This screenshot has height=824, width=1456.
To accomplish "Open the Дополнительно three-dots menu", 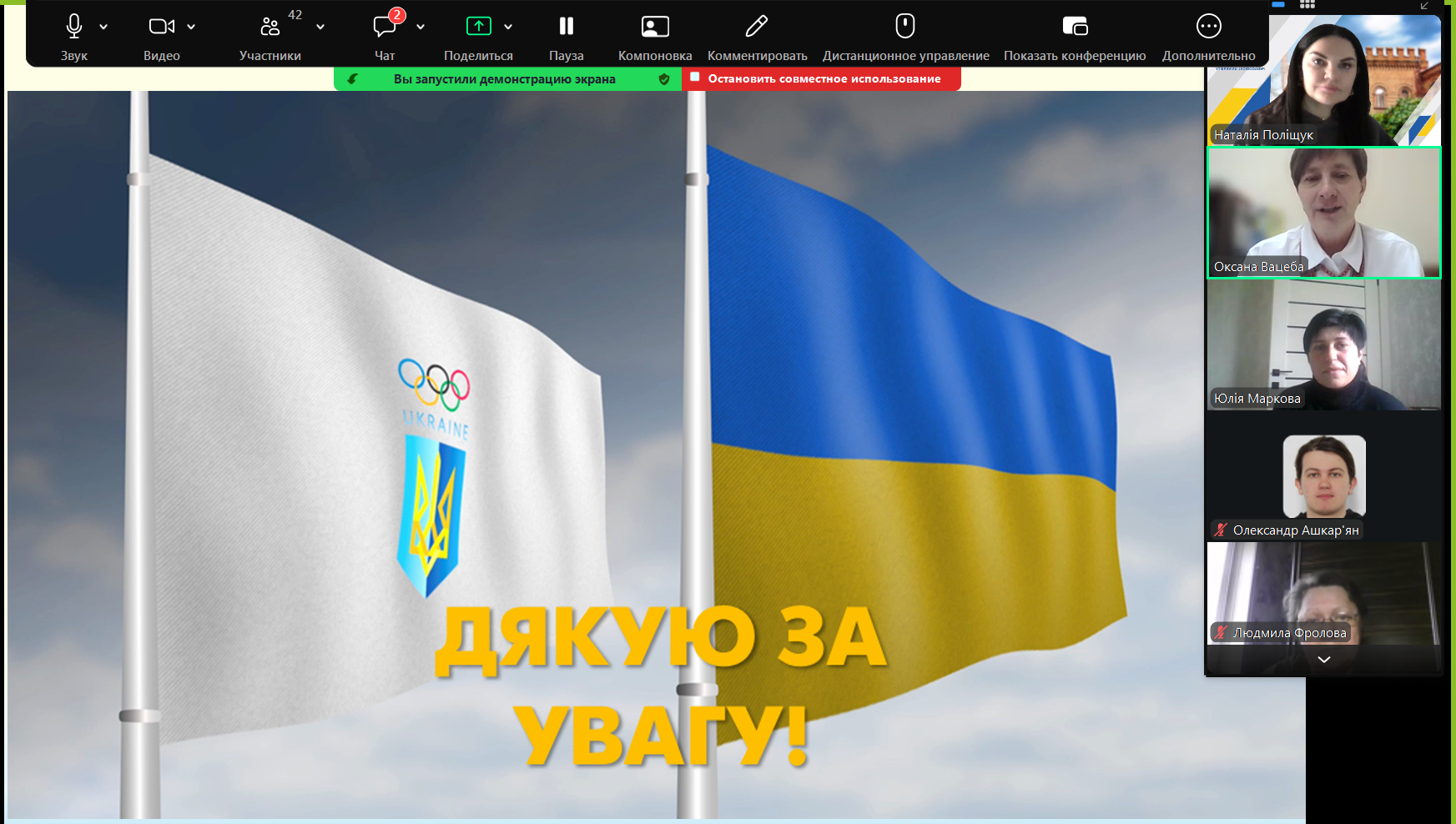I will [x=1208, y=27].
